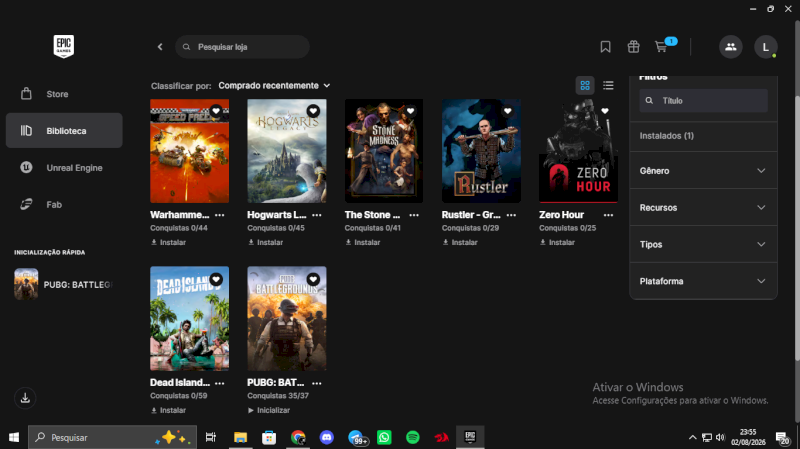Install Dead Island
The height and width of the screenshot is (449, 800).
click(x=168, y=410)
